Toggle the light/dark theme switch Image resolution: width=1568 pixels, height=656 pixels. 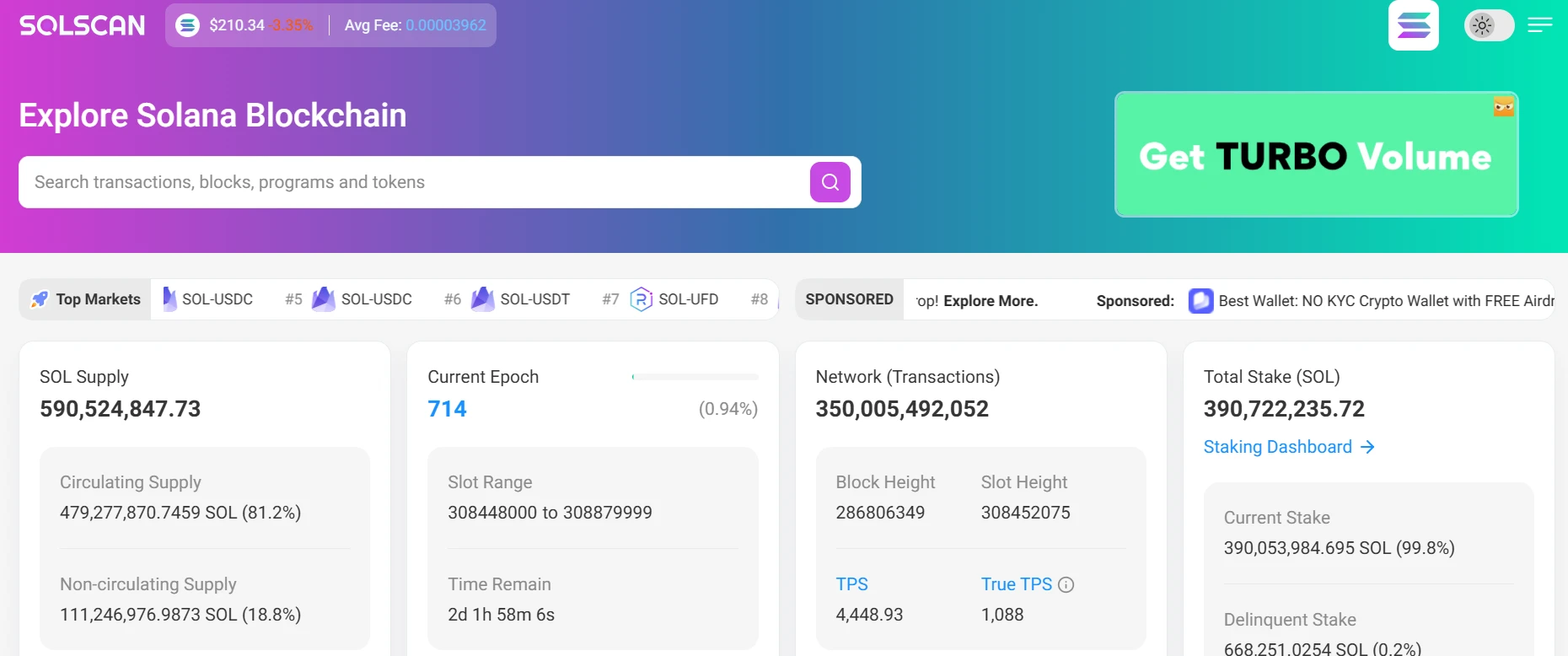tap(1490, 25)
